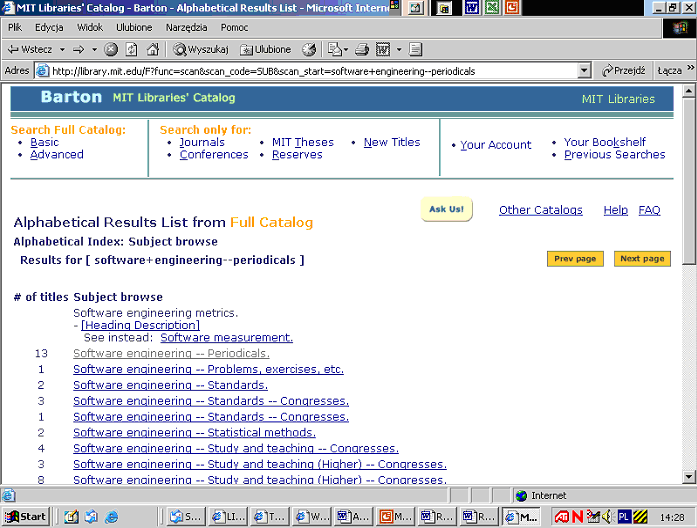Click the Next page button
Viewport: 697px width, 528px height.
click(x=642, y=259)
